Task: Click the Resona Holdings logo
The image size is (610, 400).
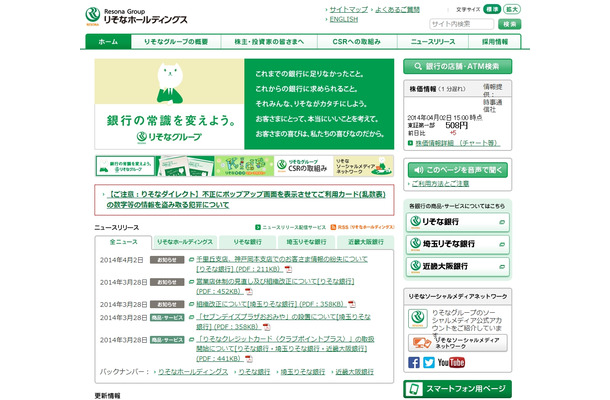Action: (136, 16)
